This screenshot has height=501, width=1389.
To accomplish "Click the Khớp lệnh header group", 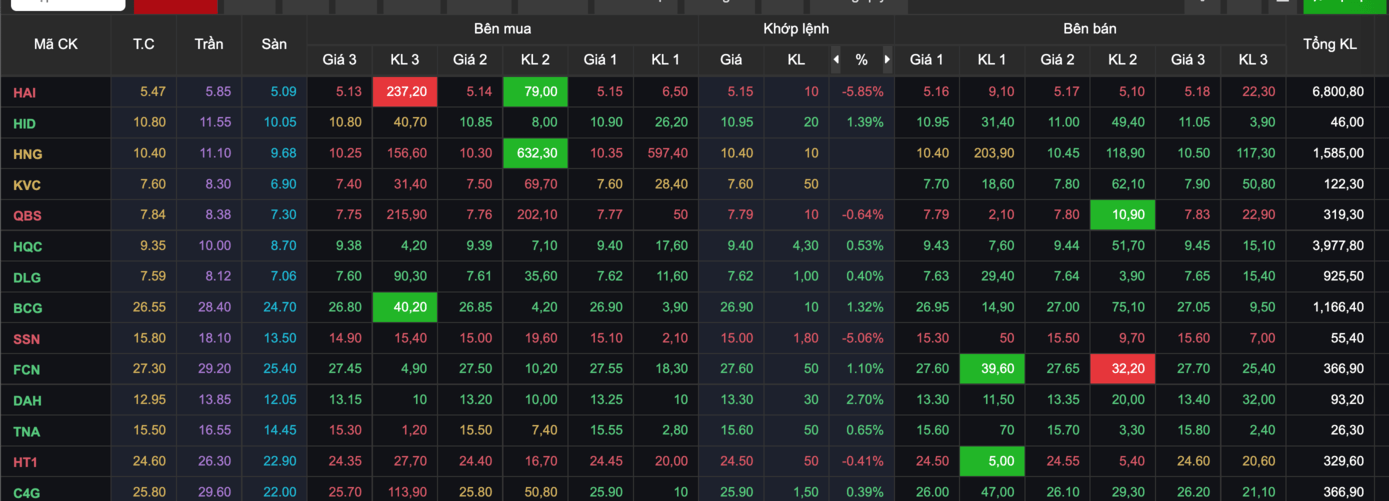I will (795, 29).
